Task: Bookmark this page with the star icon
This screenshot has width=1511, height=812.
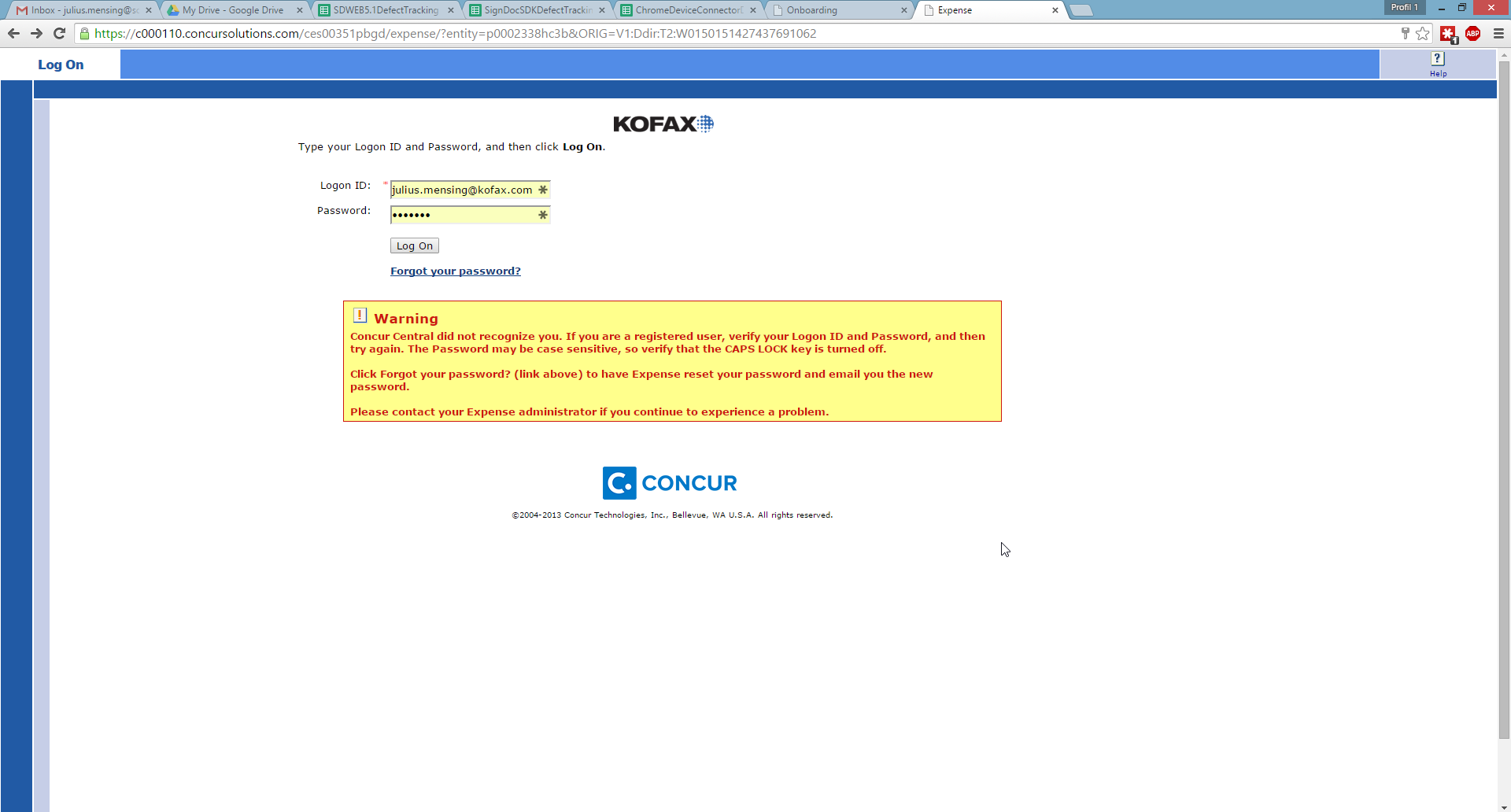Action: click(x=1423, y=33)
